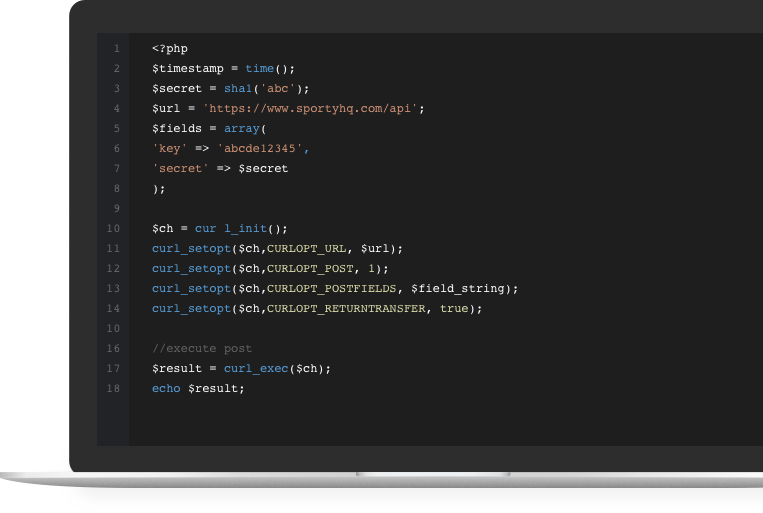763x513 pixels.
Task: Place cursor on the <?php opening tag
Action: [x=169, y=48]
